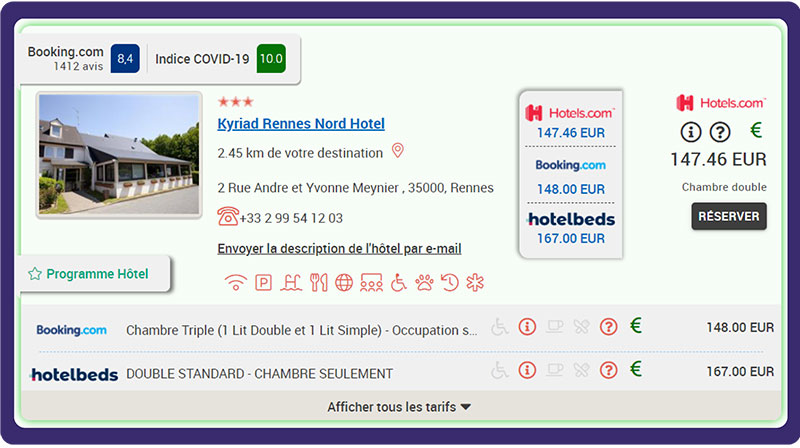The image size is (800, 448).
Task: Click Envoyer la description de l'hôtel par e-mail
Action: point(339,248)
